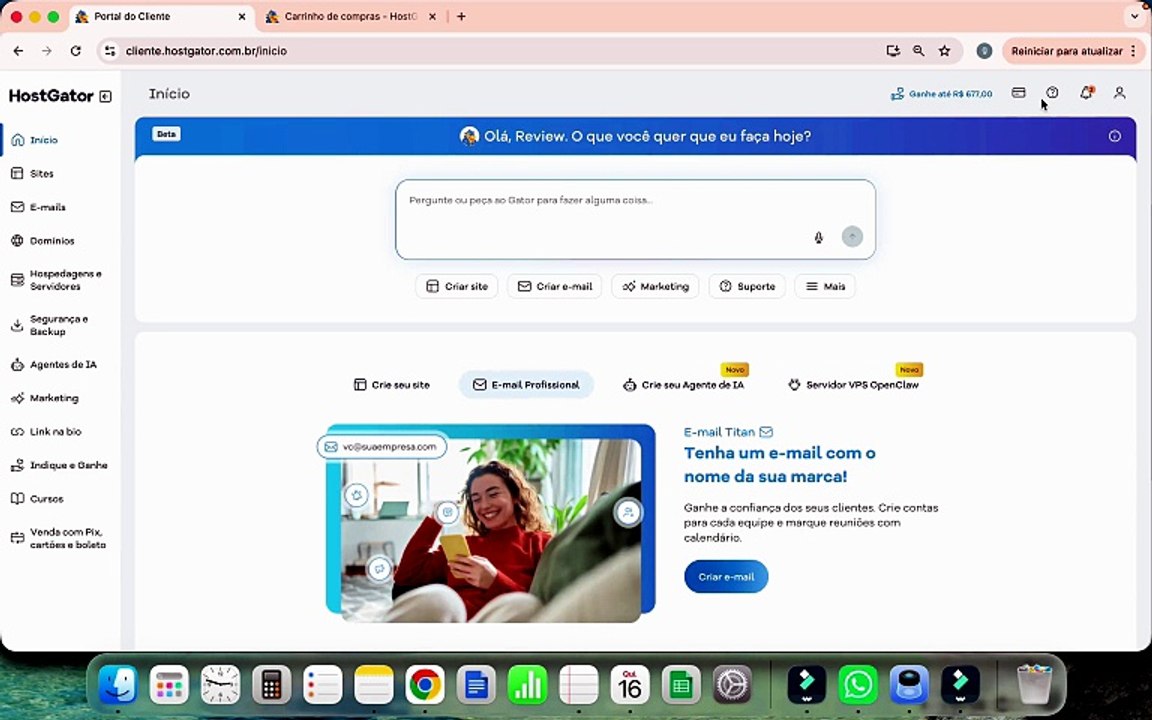This screenshot has height=720, width=1152.
Task: Open a new browser tab
Action: (461, 16)
